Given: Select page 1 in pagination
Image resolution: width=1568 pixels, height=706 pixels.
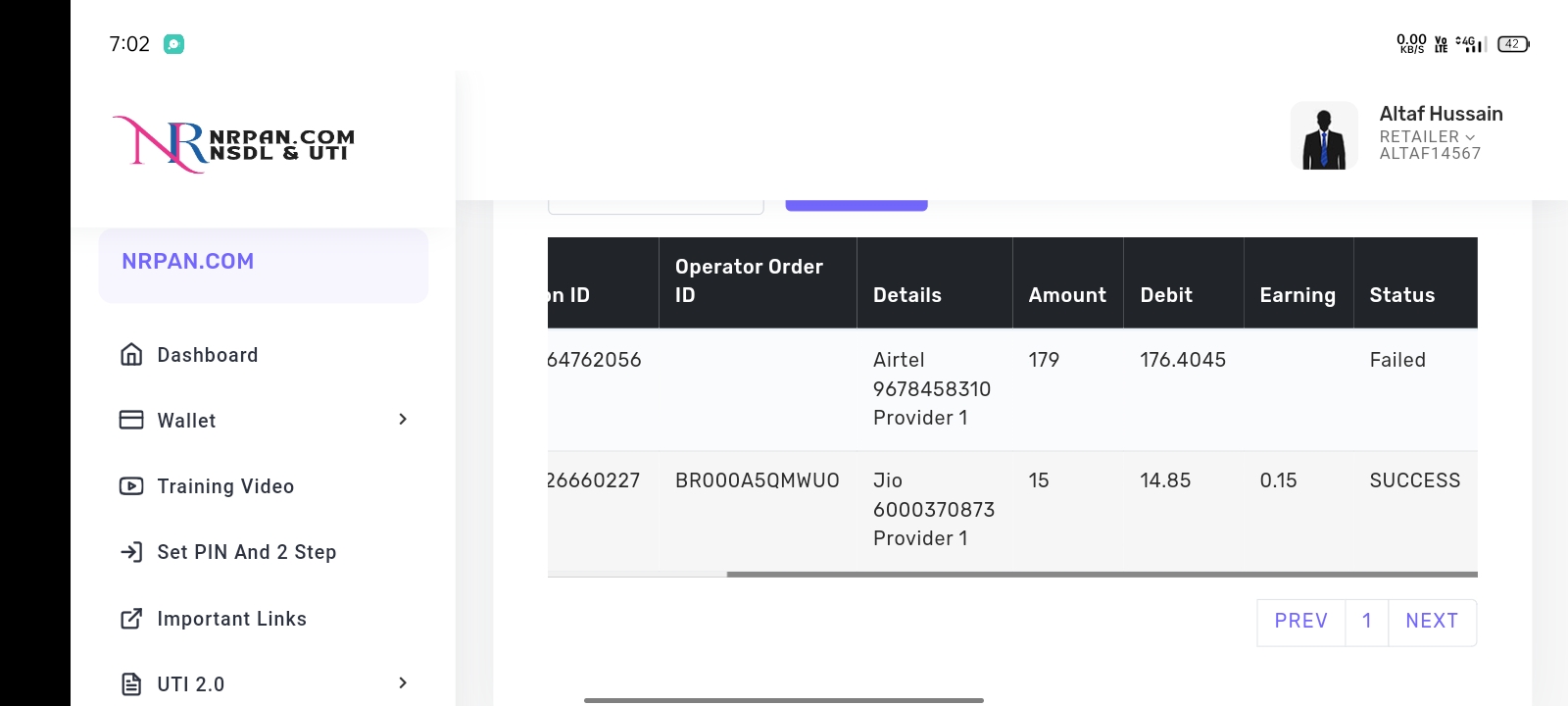Looking at the screenshot, I should [1367, 622].
